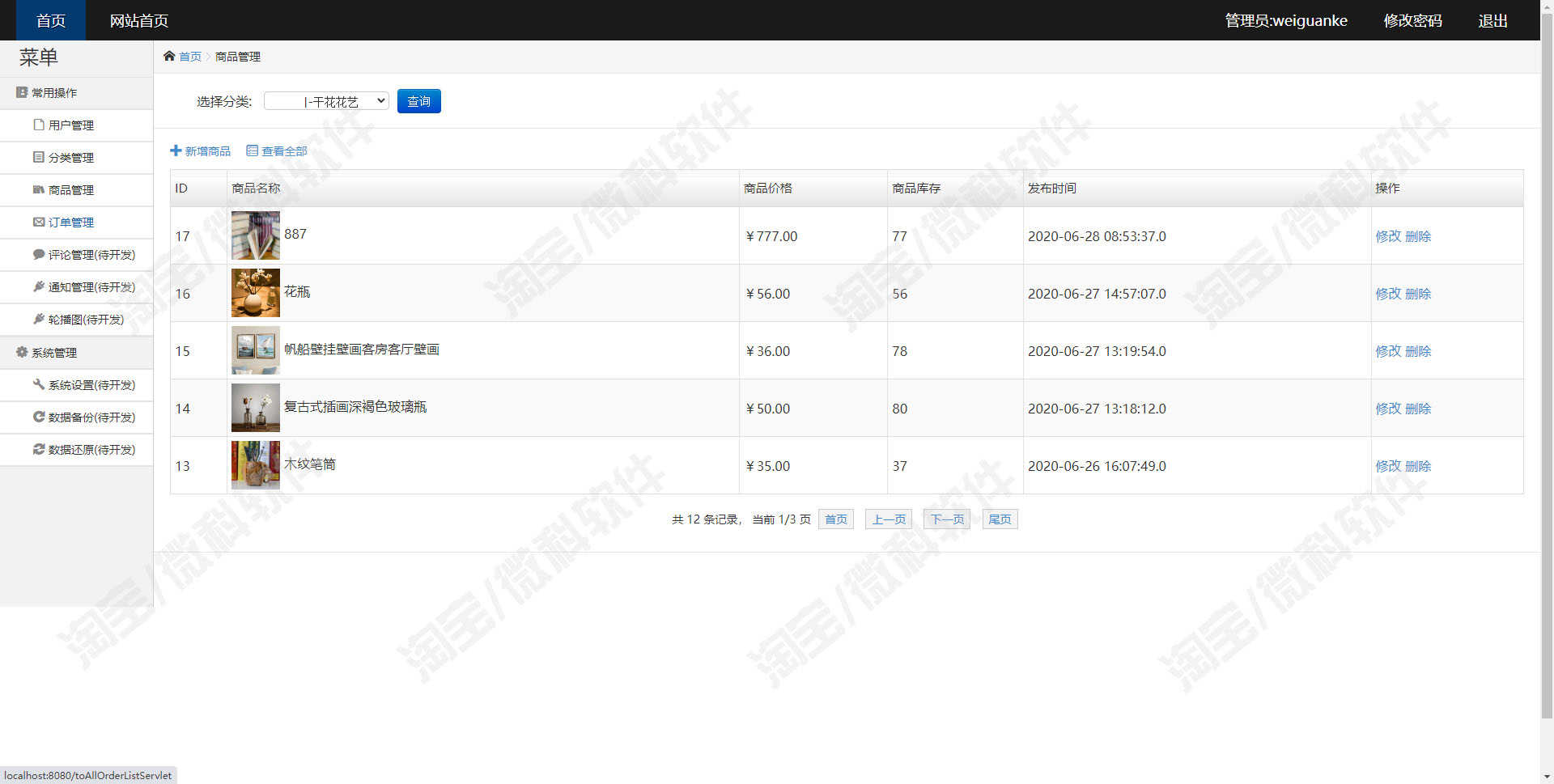Click the 常用操作 section icon
The height and width of the screenshot is (784, 1554).
pyautogui.click(x=22, y=92)
